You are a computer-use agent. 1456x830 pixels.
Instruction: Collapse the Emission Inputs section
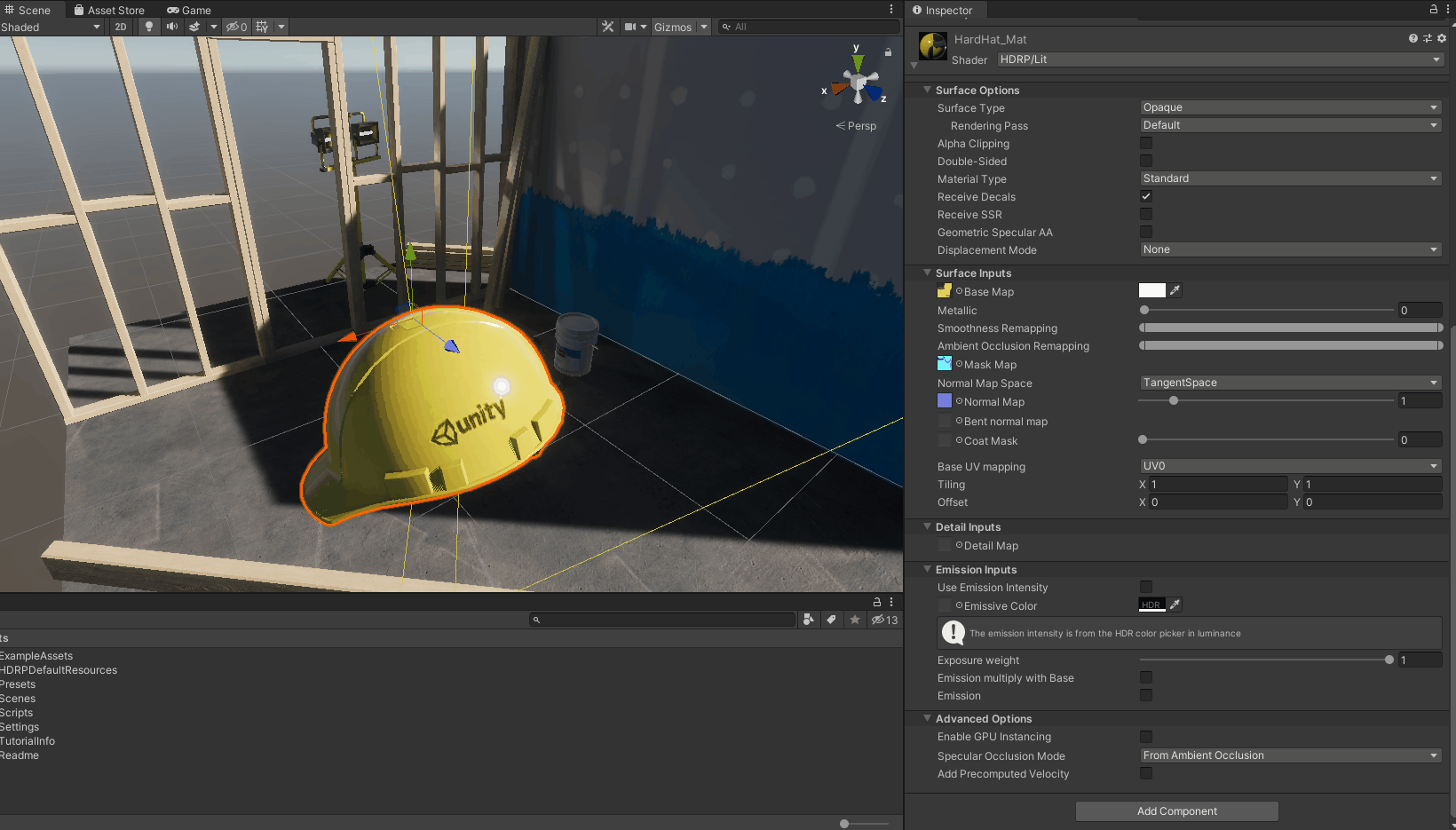[927, 569]
